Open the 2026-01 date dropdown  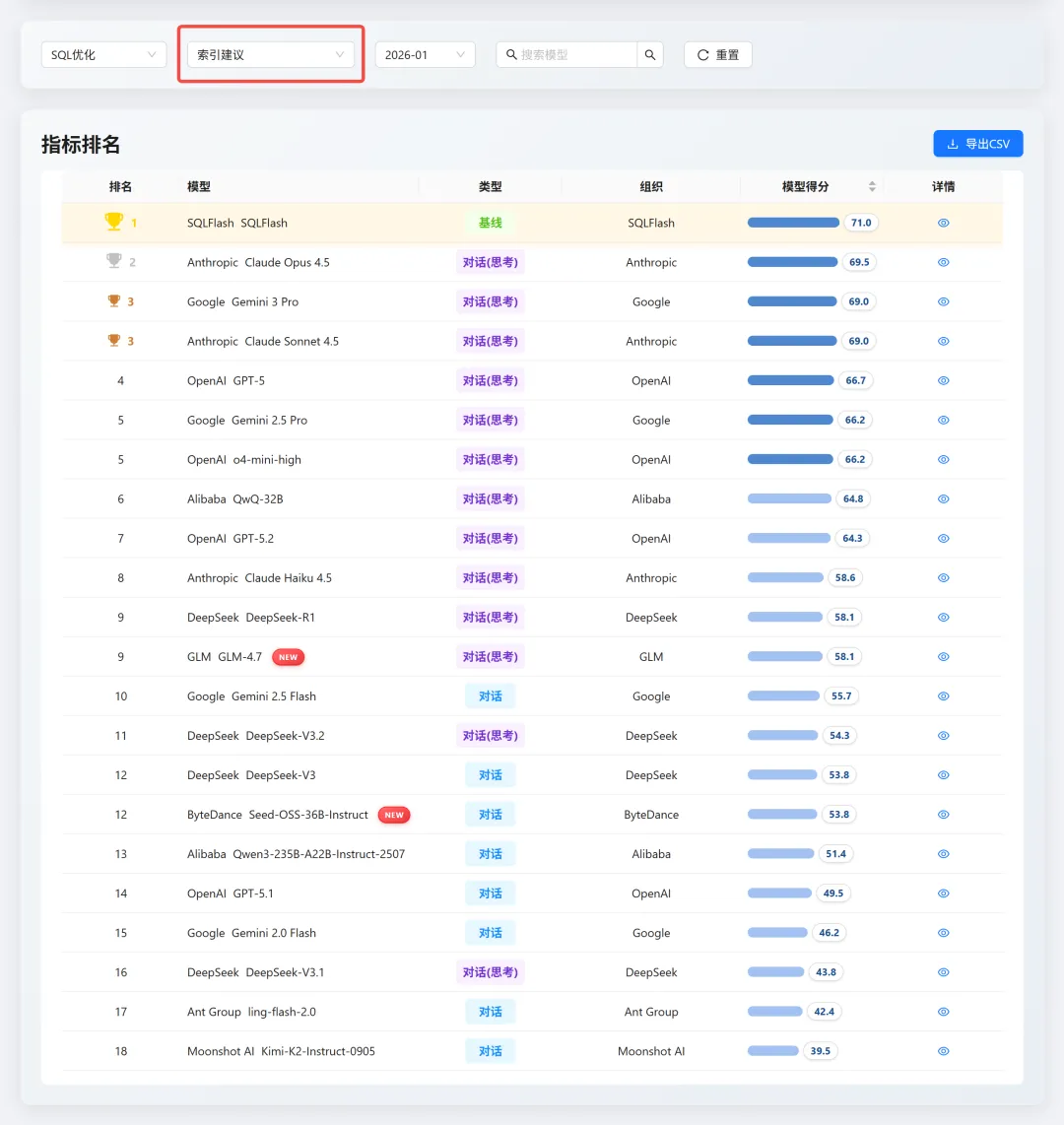point(425,54)
